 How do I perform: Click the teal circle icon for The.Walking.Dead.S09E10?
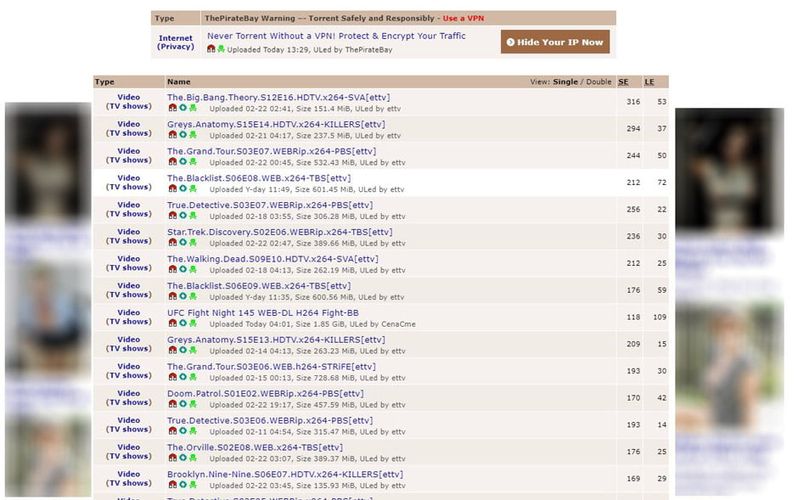183,269
